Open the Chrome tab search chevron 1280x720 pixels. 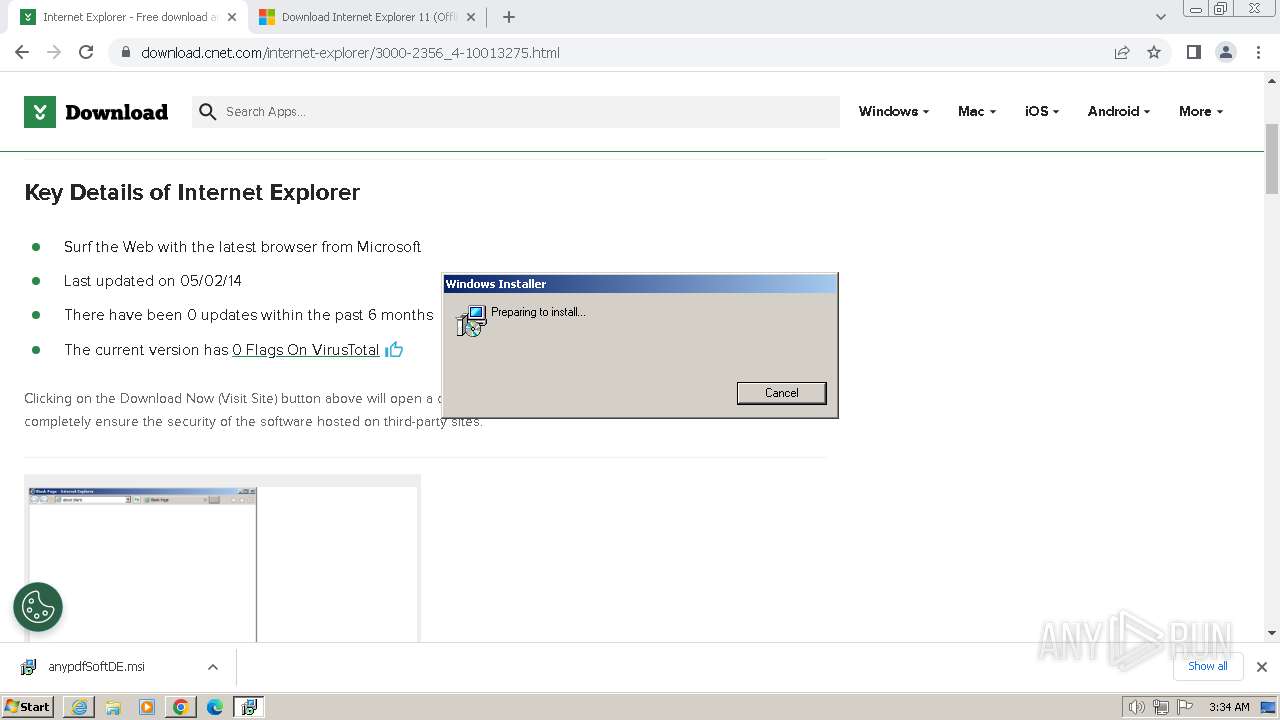(x=1161, y=17)
